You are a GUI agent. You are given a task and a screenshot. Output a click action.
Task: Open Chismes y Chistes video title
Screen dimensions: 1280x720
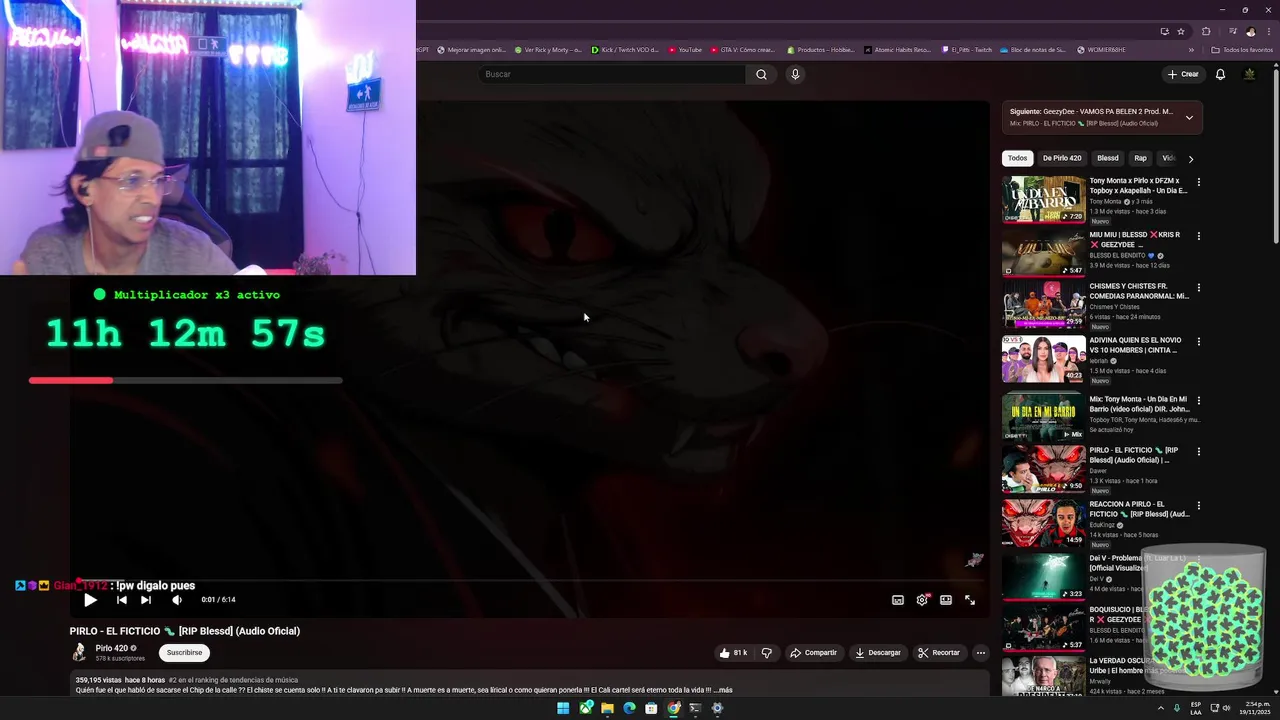[1139, 291]
